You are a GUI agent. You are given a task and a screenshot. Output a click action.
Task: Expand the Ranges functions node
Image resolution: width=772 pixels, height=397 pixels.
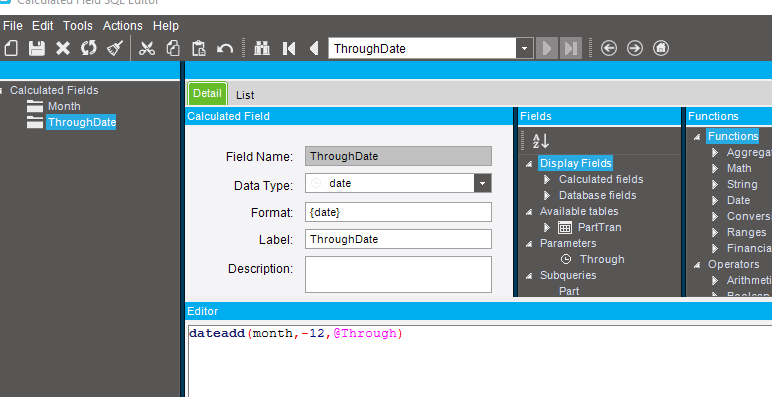[715, 232]
